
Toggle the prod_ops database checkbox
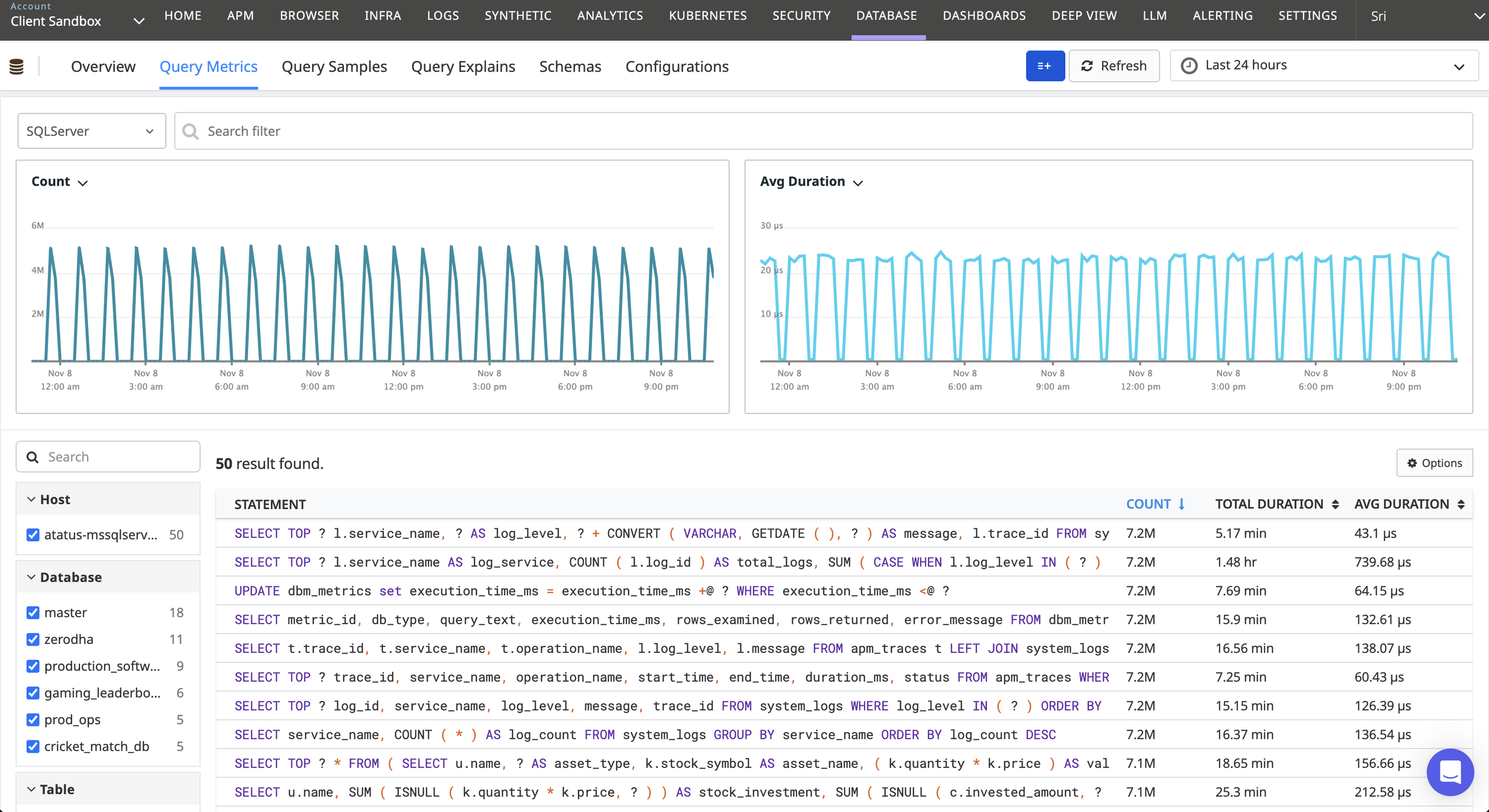(33, 720)
